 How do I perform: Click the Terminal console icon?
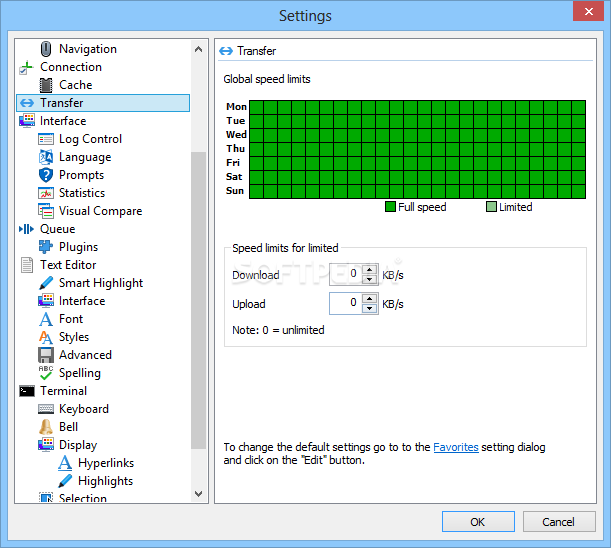pos(27,391)
